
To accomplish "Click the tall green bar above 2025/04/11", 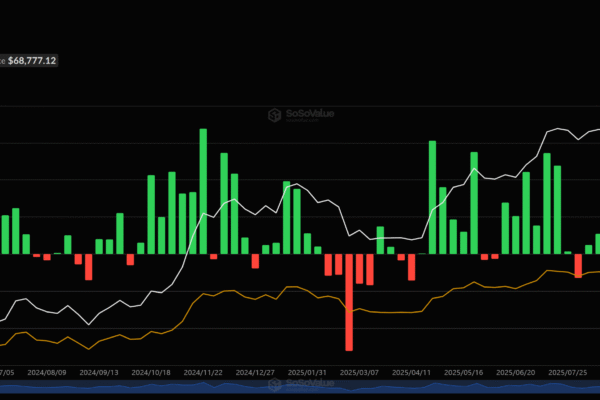I will pyautogui.click(x=432, y=197).
